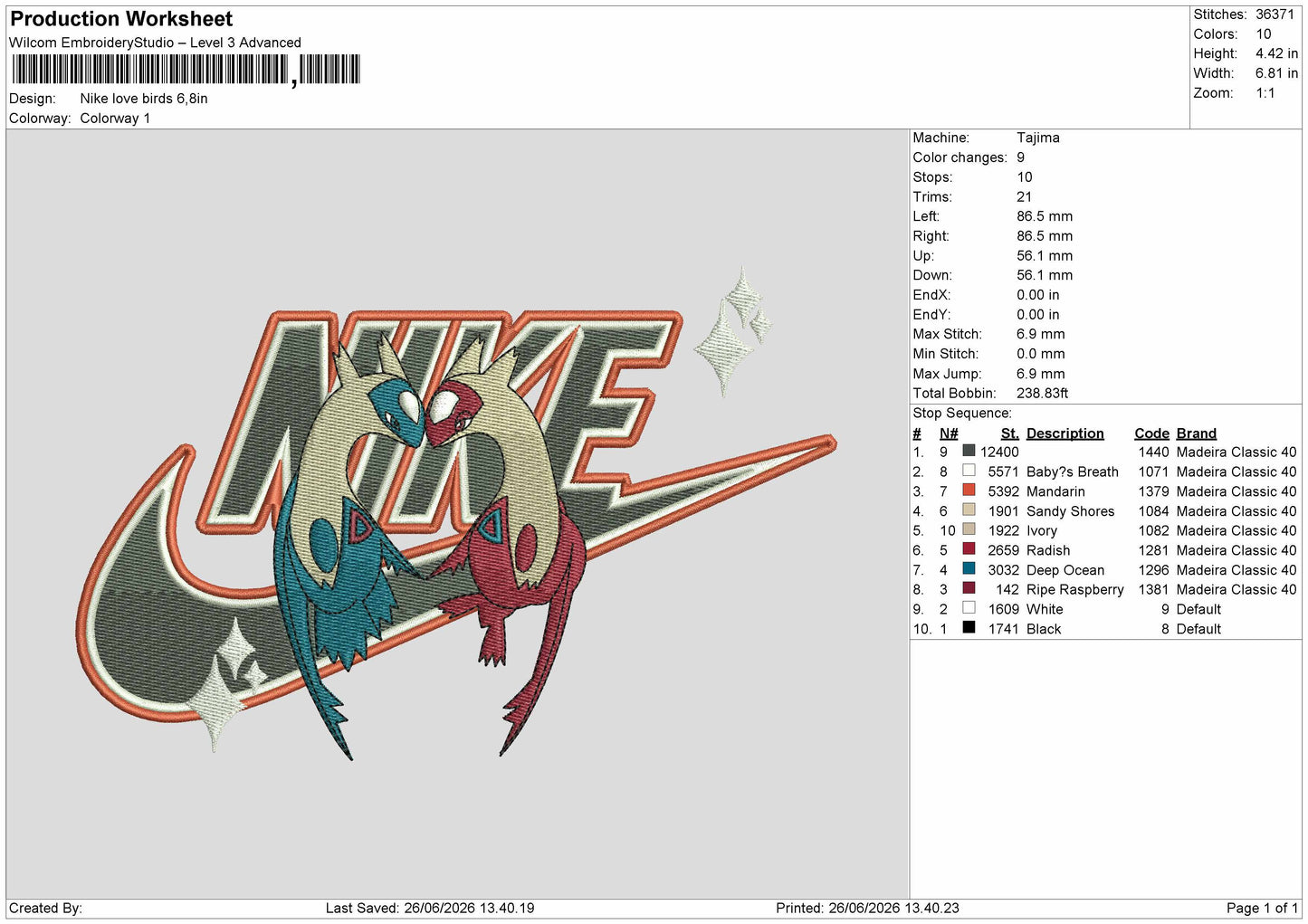Click the Width value 6.81 in

(1276, 73)
